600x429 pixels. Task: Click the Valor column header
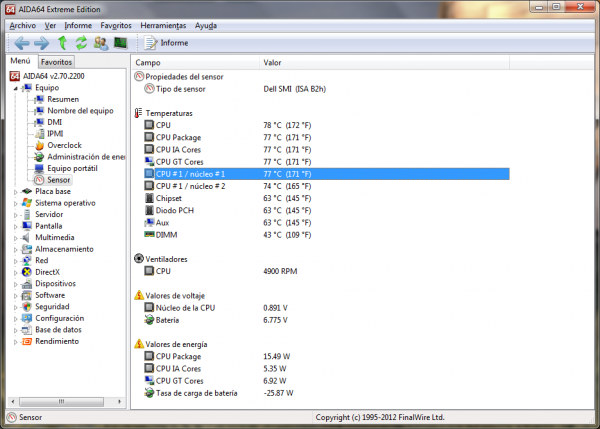(385, 63)
